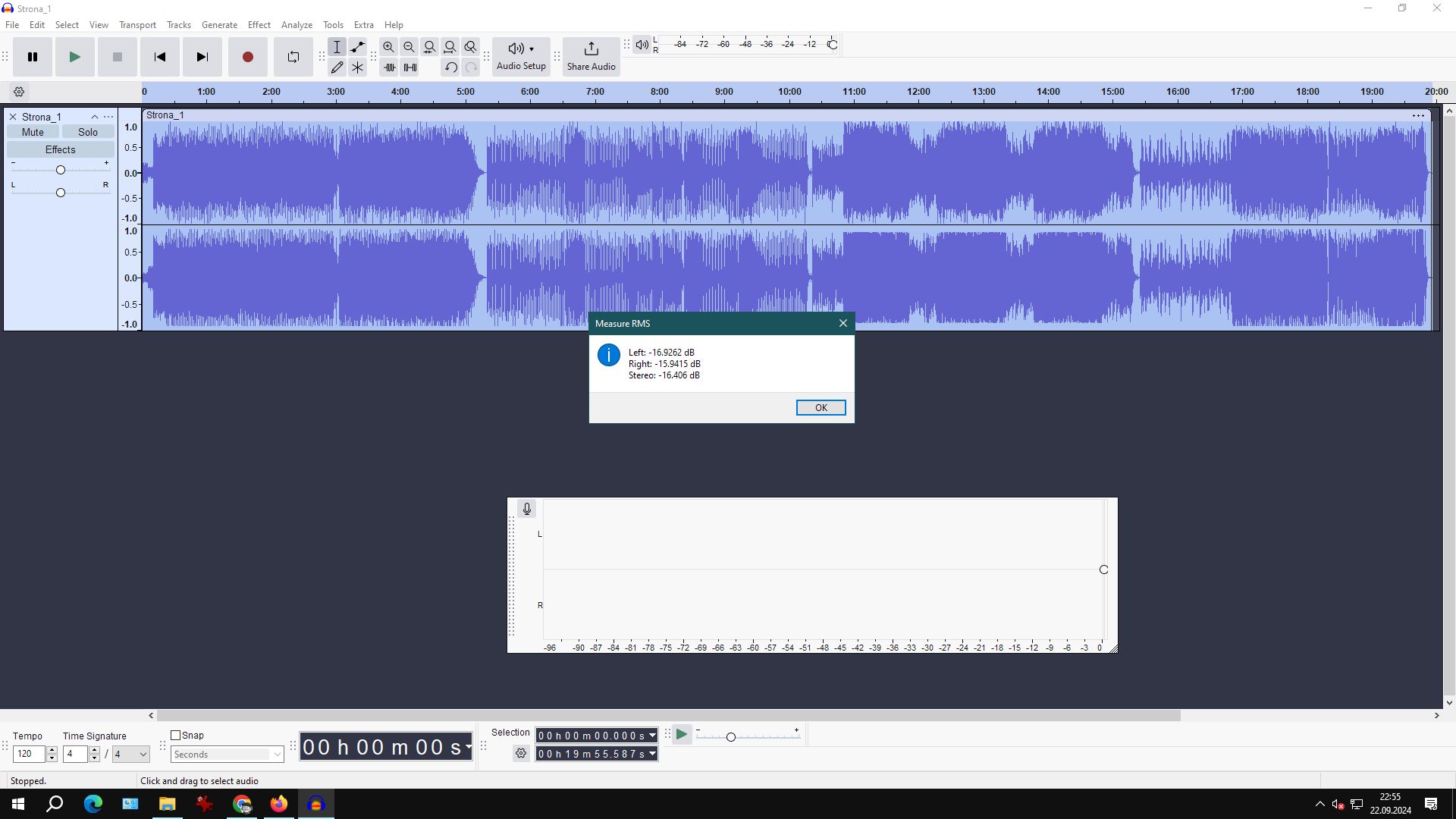Select the Multi-tool asterisk icon

tap(358, 67)
